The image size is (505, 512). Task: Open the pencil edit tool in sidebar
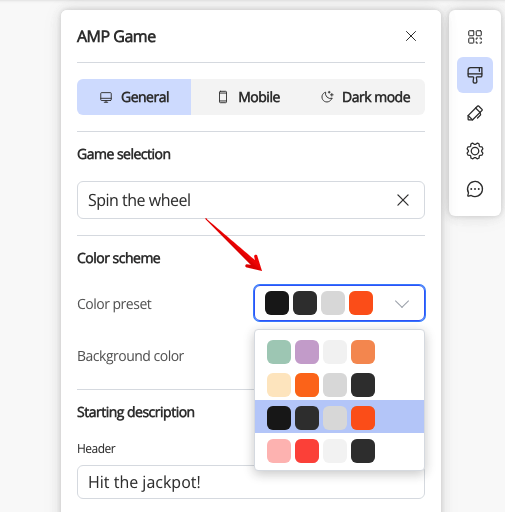point(475,113)
